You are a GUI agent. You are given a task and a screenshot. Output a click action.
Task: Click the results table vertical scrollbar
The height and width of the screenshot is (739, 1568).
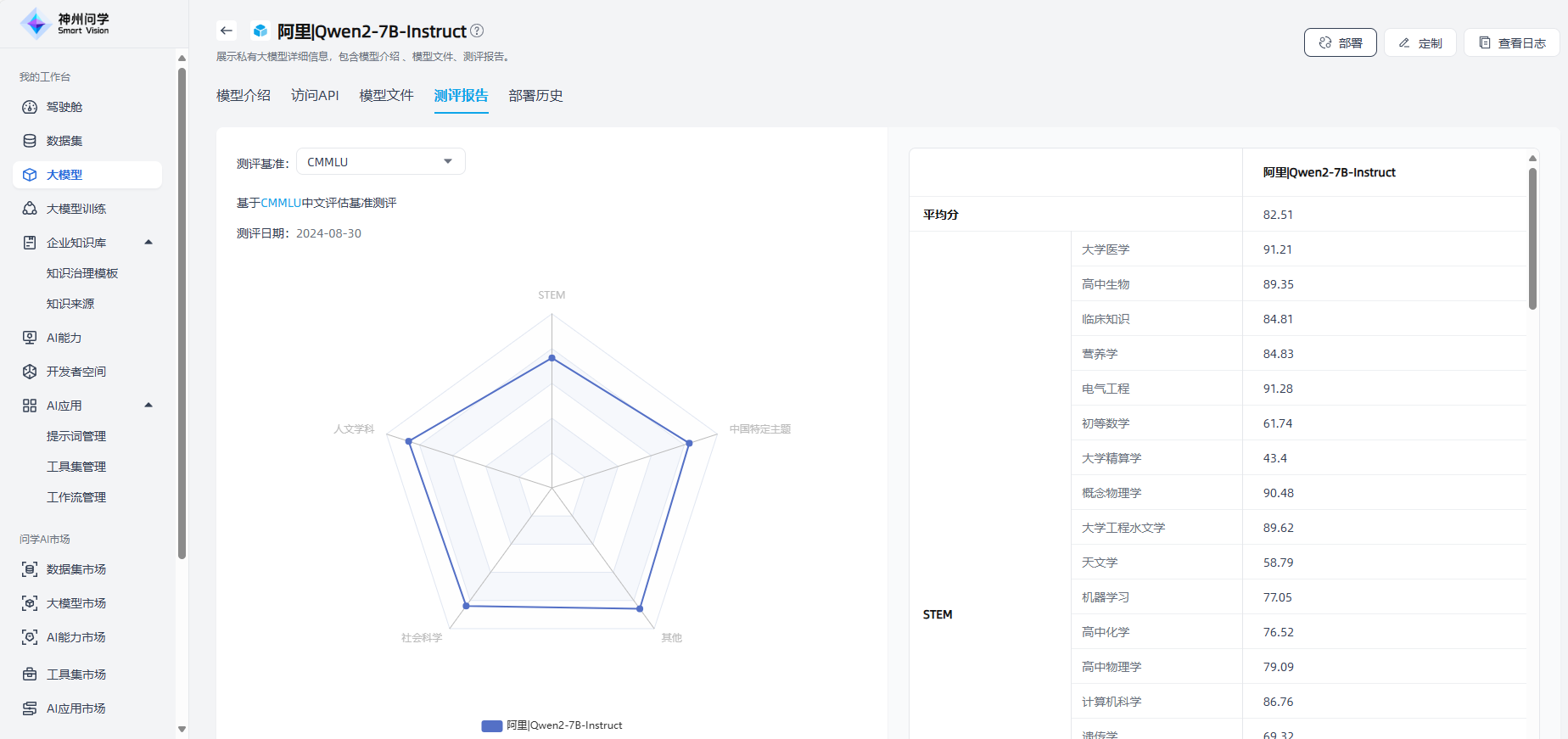[1532, 239]
